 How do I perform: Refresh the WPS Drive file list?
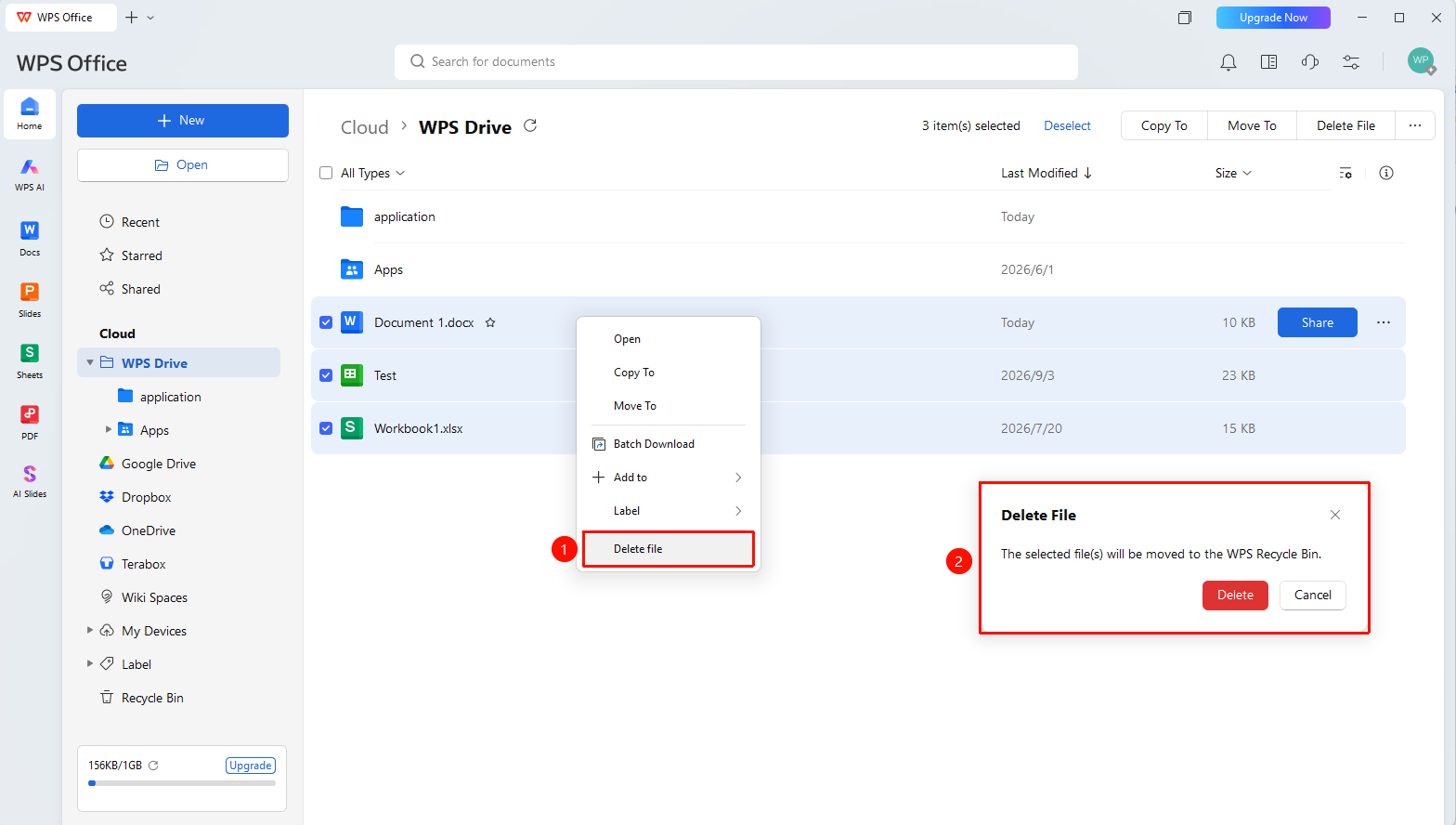click(x=530, y=125)
